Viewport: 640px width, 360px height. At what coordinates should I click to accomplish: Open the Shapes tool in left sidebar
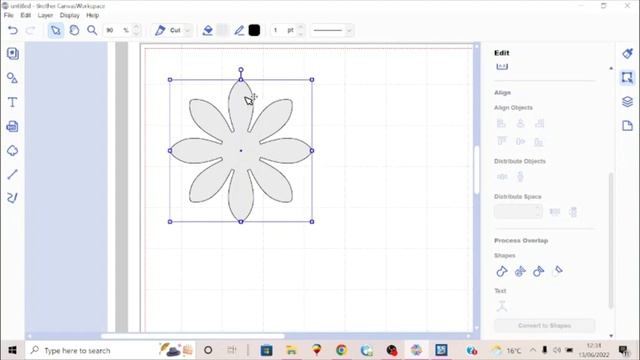click(12, 78)
